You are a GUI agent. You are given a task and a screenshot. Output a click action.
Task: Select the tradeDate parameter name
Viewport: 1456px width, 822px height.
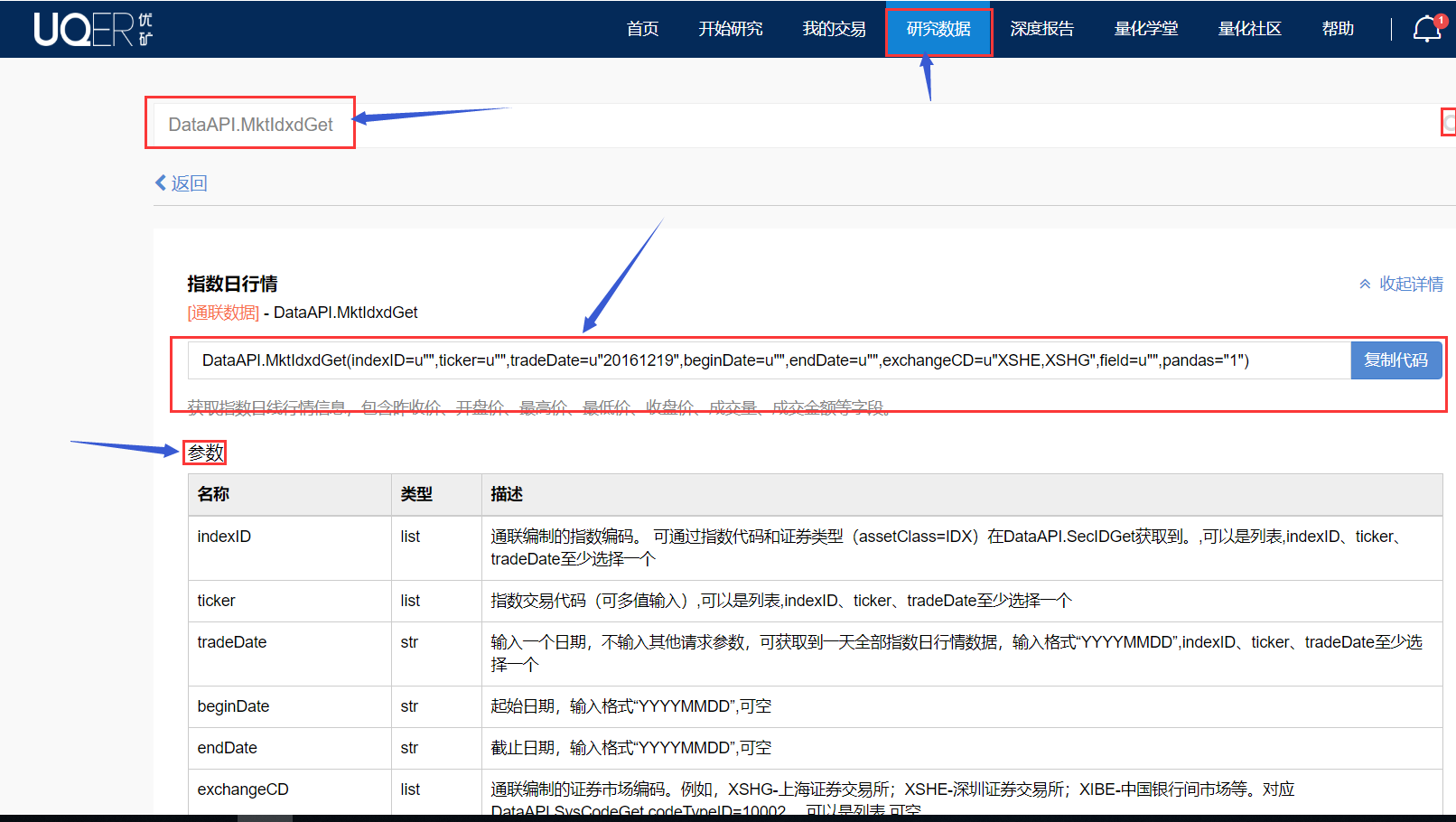point(232,642)
